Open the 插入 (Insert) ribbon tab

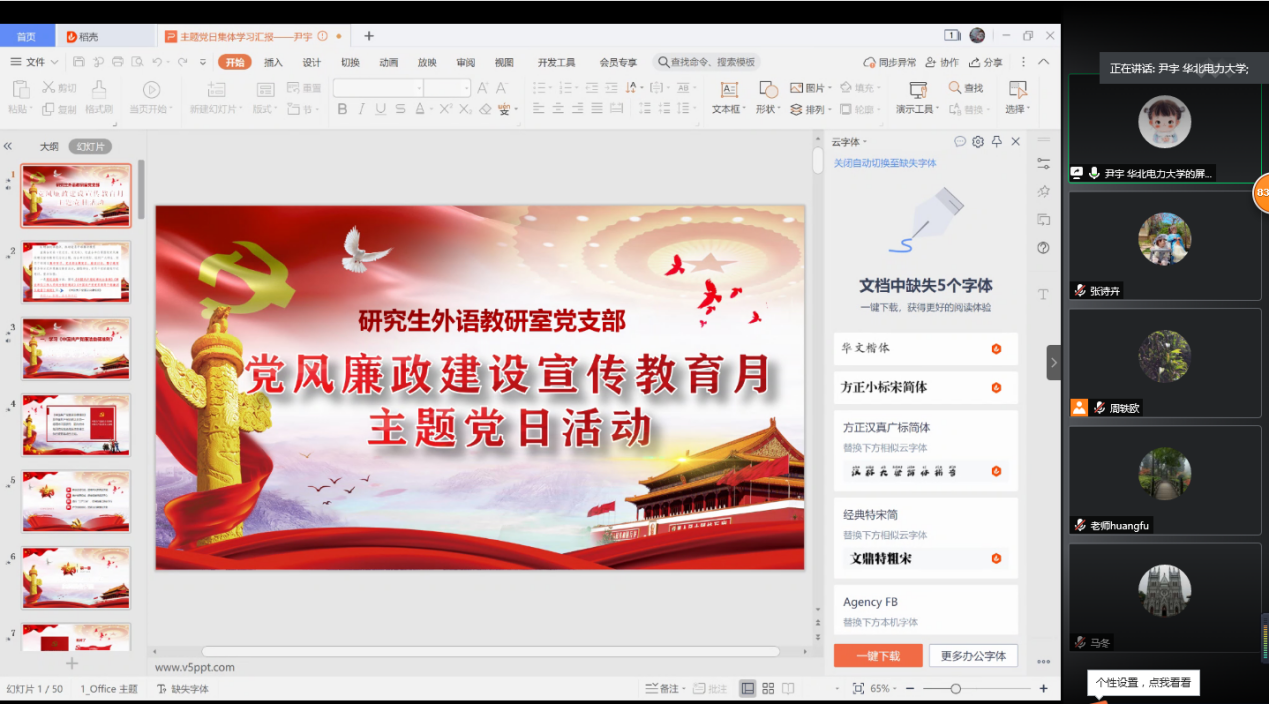coord(273,62)
